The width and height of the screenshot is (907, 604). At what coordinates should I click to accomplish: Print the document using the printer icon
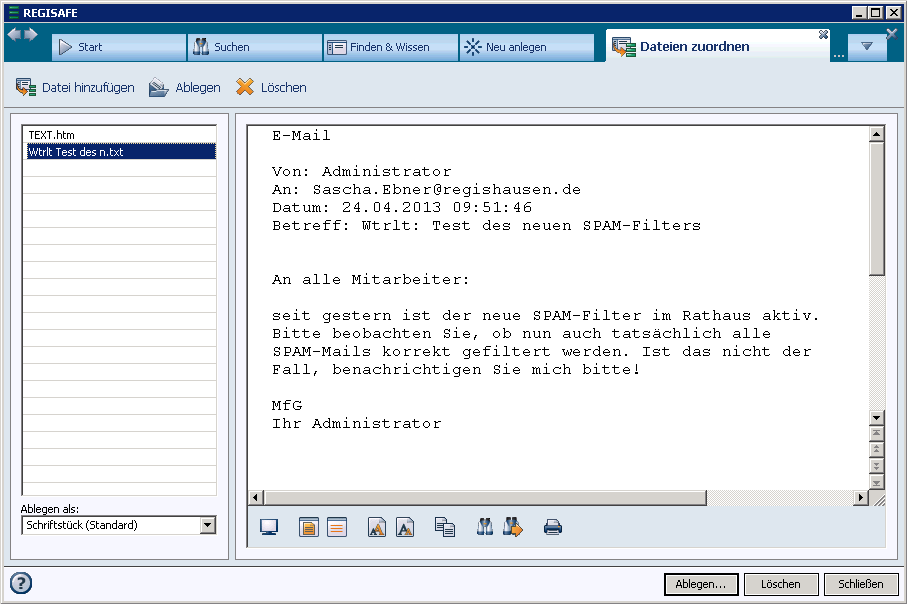pos(553,527)
